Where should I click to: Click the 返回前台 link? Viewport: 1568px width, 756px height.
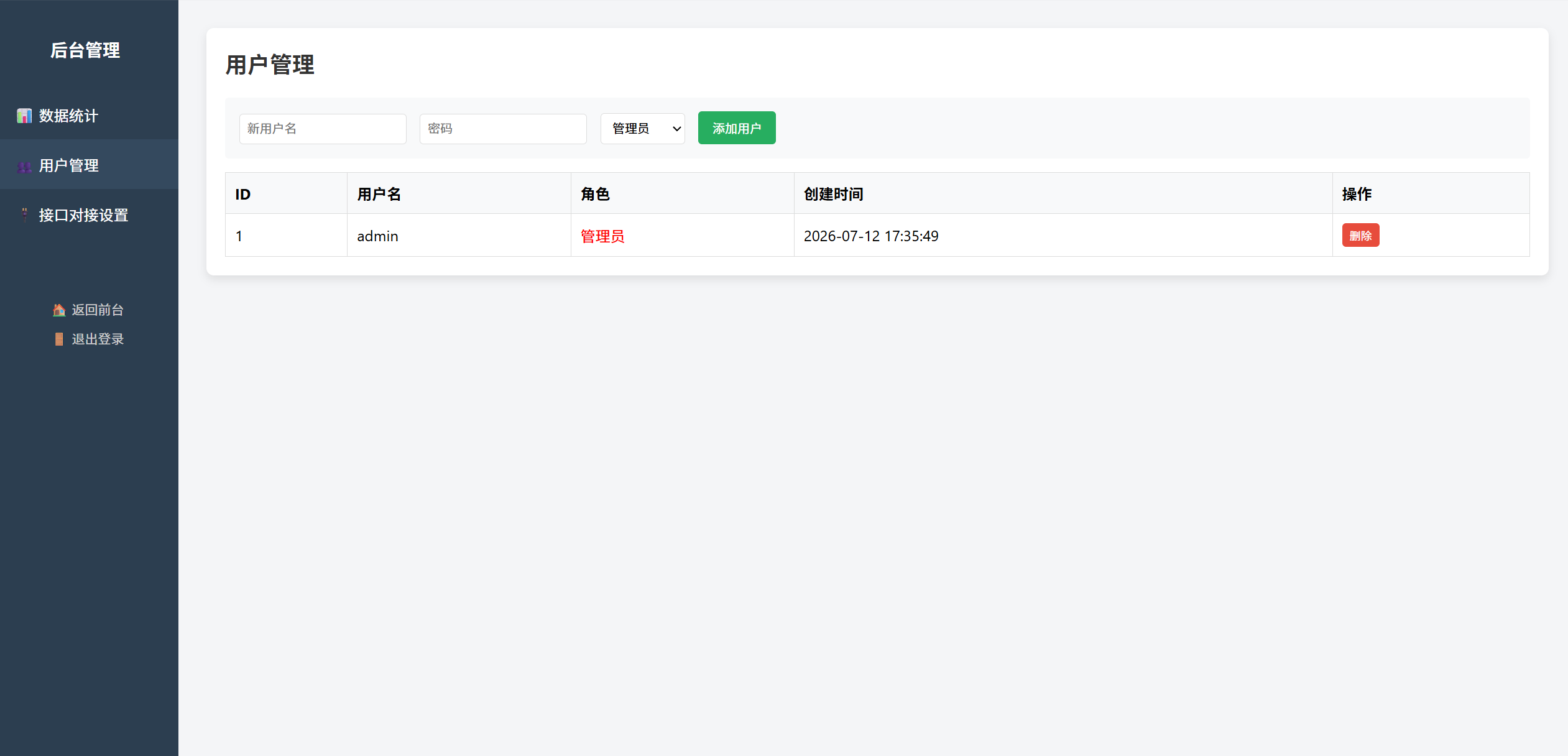click(89, 310)
